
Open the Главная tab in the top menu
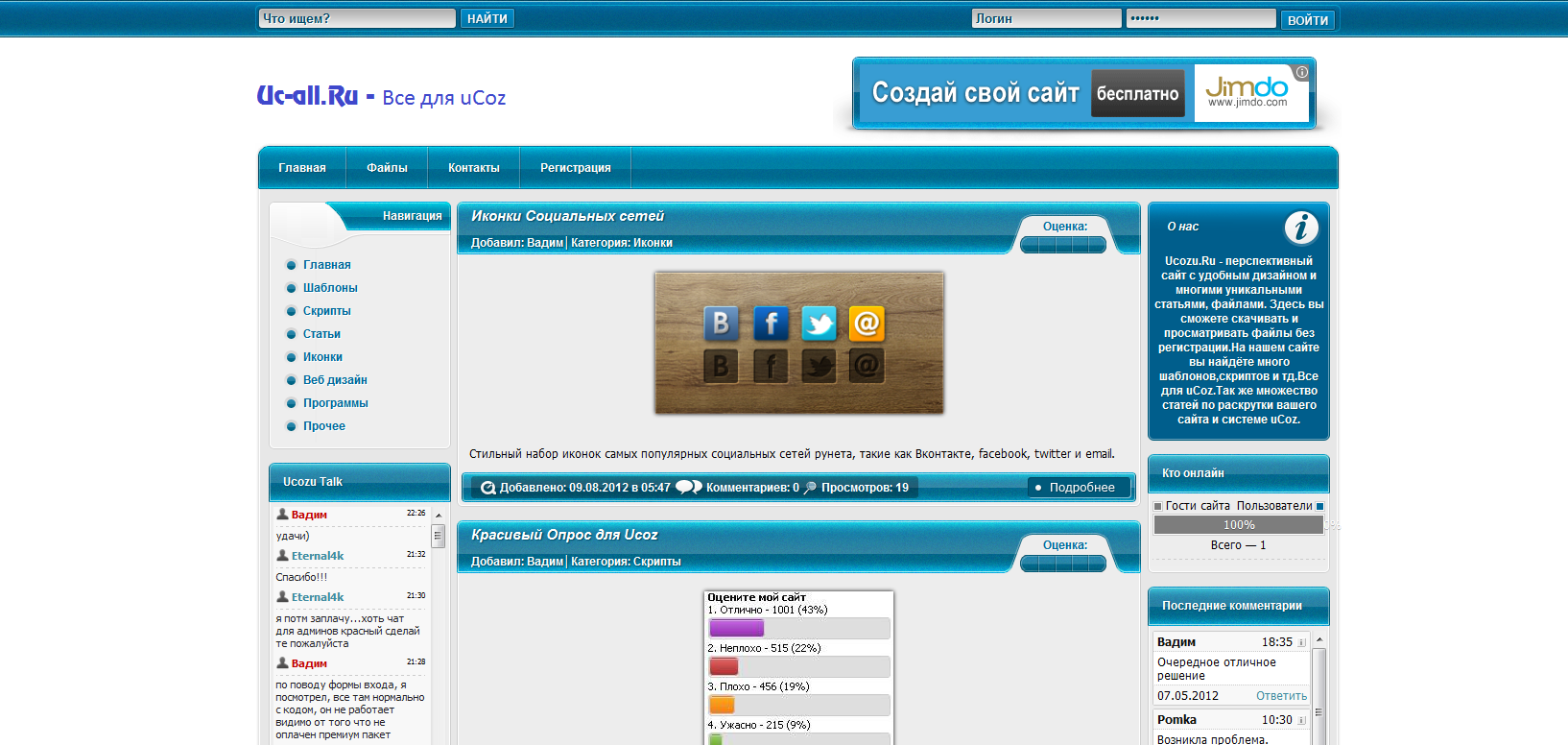(x=302, y=168)
